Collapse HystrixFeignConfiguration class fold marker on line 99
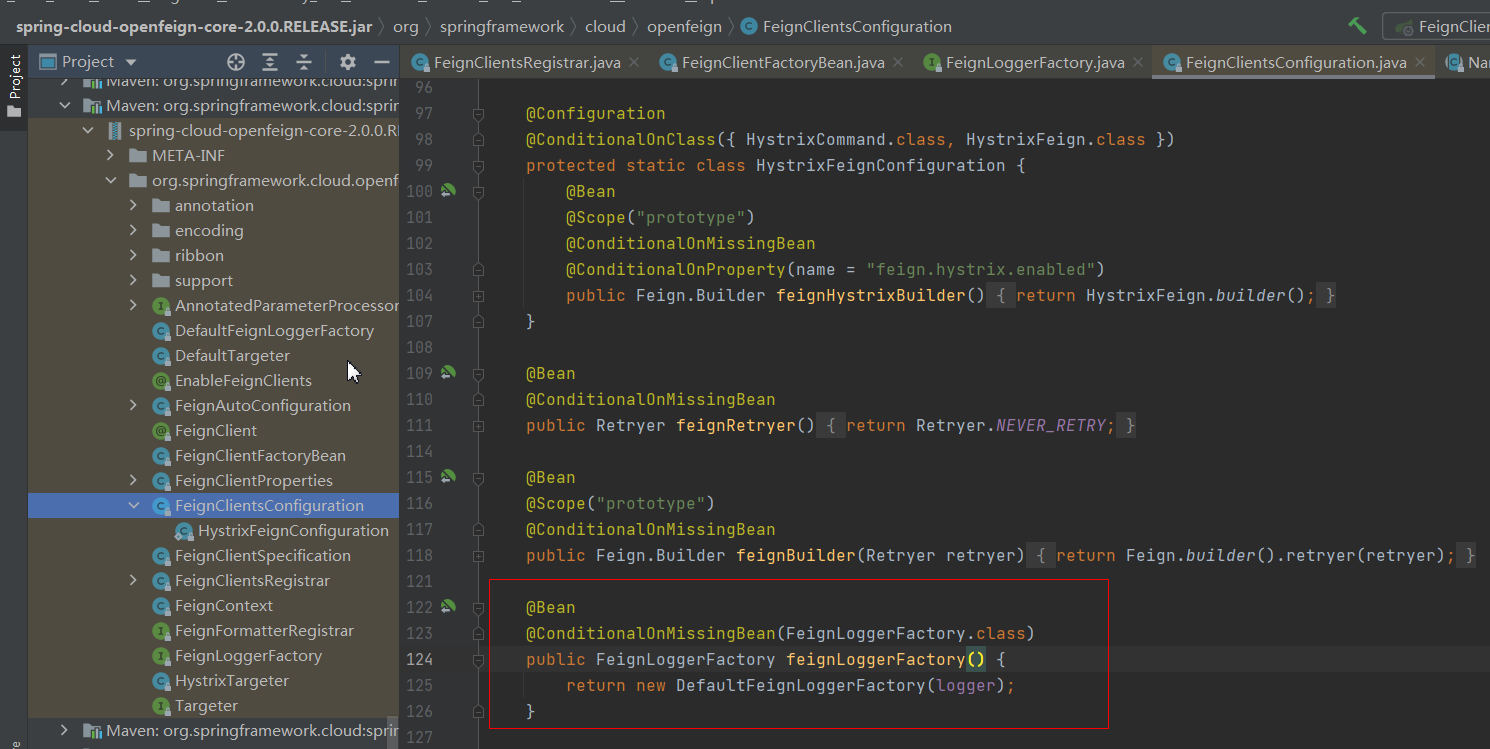The height and width of the screenshot is (749, 1490). click(x=478, y=165)
